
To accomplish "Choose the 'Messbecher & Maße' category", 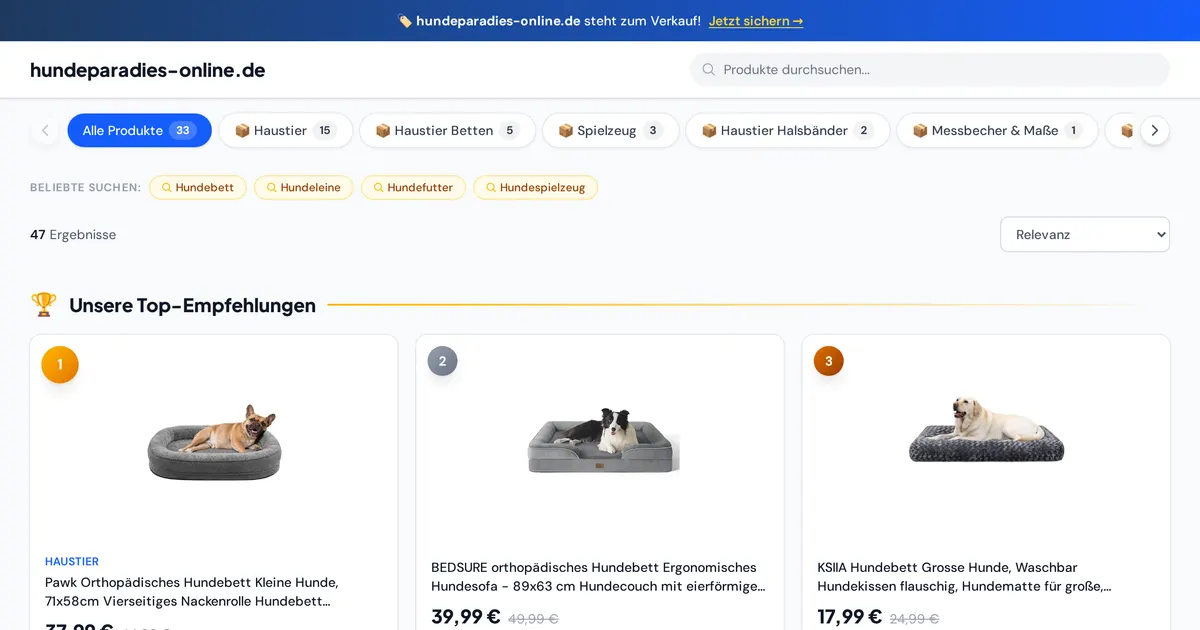I will click(998, 130).
